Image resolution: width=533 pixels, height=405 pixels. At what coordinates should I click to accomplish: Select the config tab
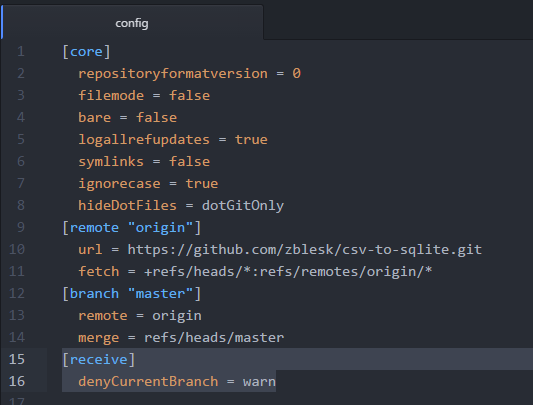[x=132, y=23]
